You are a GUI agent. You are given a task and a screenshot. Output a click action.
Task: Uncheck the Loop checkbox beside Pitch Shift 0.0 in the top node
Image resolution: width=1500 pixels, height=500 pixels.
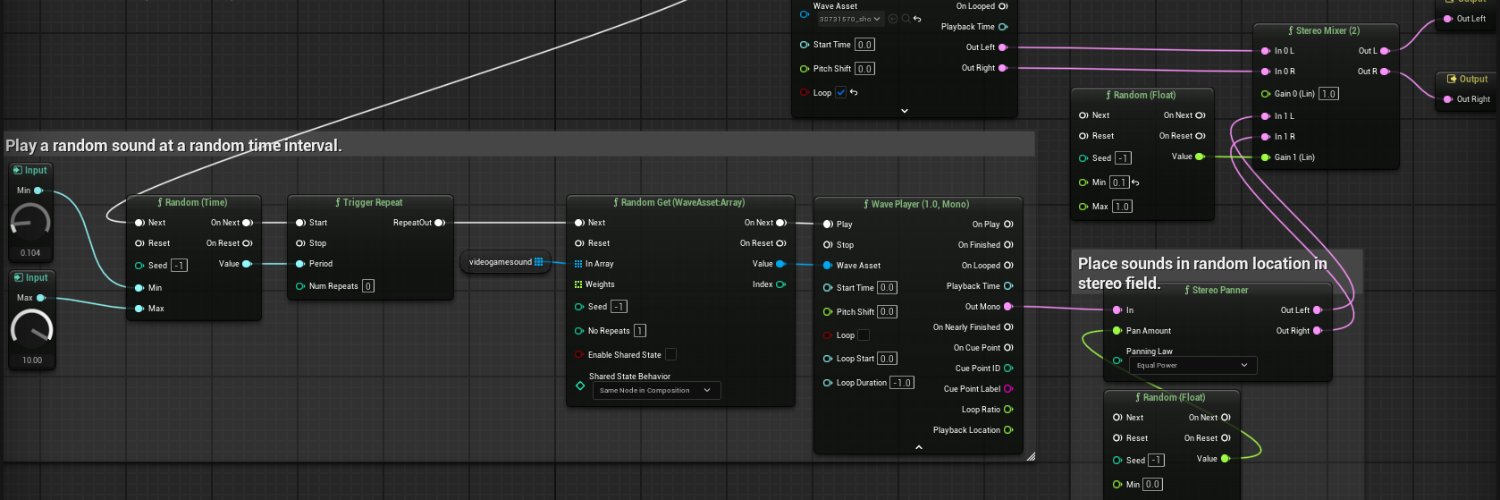841,93
